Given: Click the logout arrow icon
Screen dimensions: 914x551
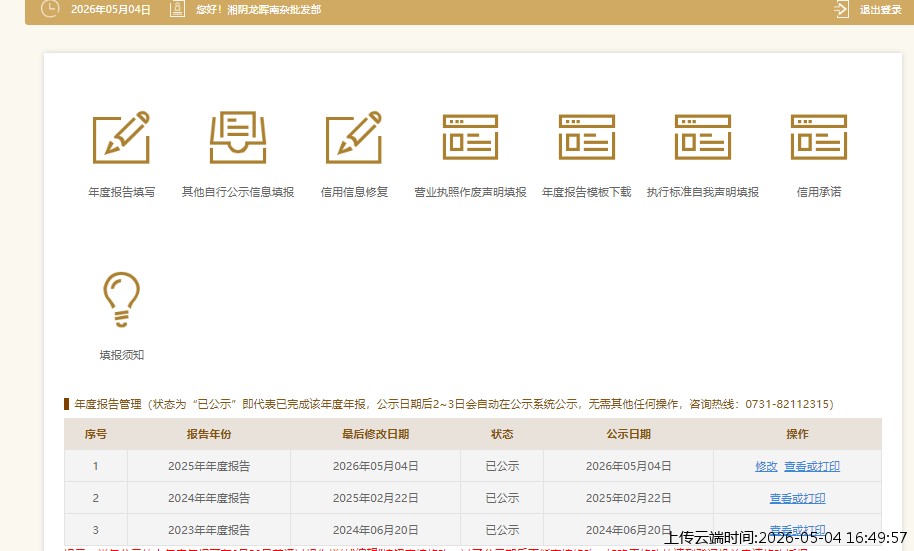Looking at the screenshot, I should [x=841, y=9].
